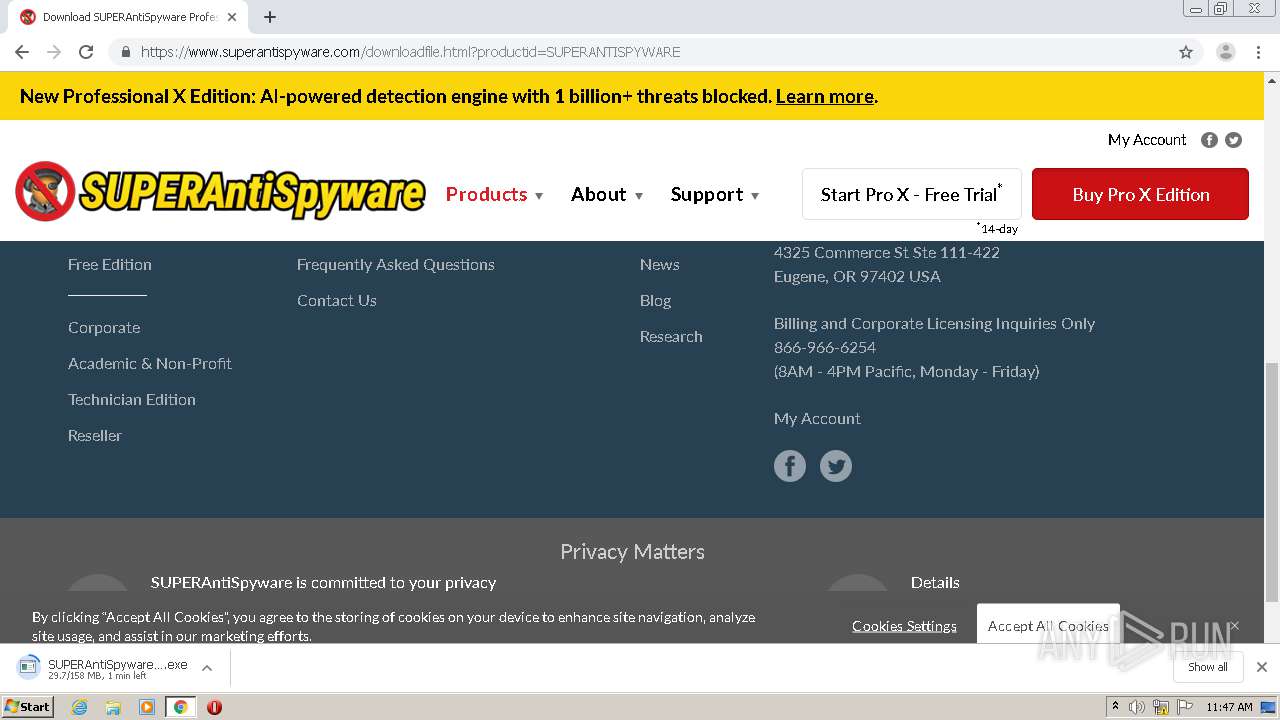Open Technician Edition link
Image resolution: width=1280 pixels, height=720 pixels.
pyautogui.click(x=132, y=400)
